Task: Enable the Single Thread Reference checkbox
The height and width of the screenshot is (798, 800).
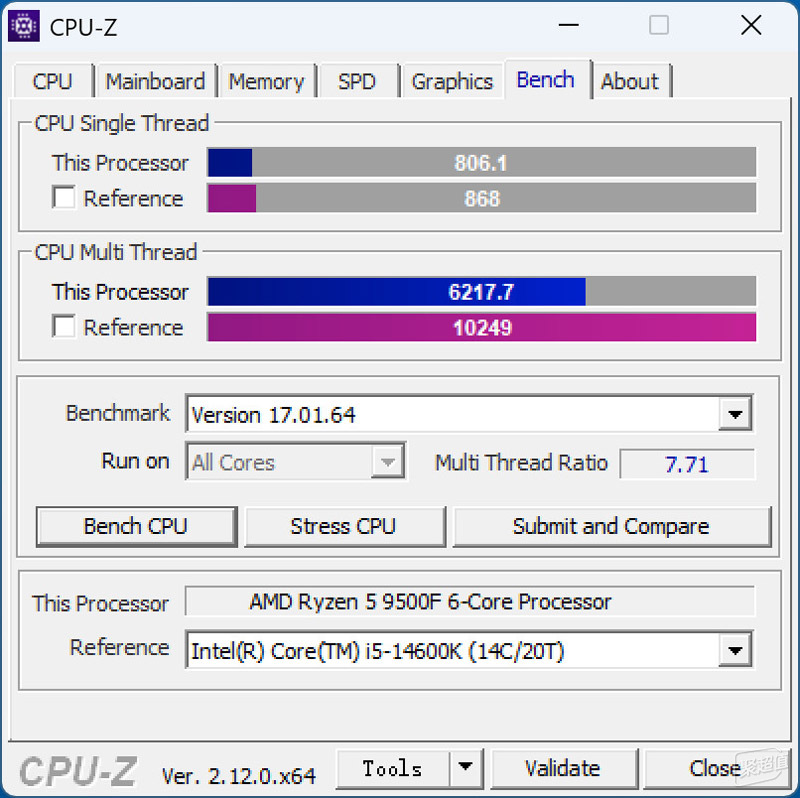Action: coord(64,197)
